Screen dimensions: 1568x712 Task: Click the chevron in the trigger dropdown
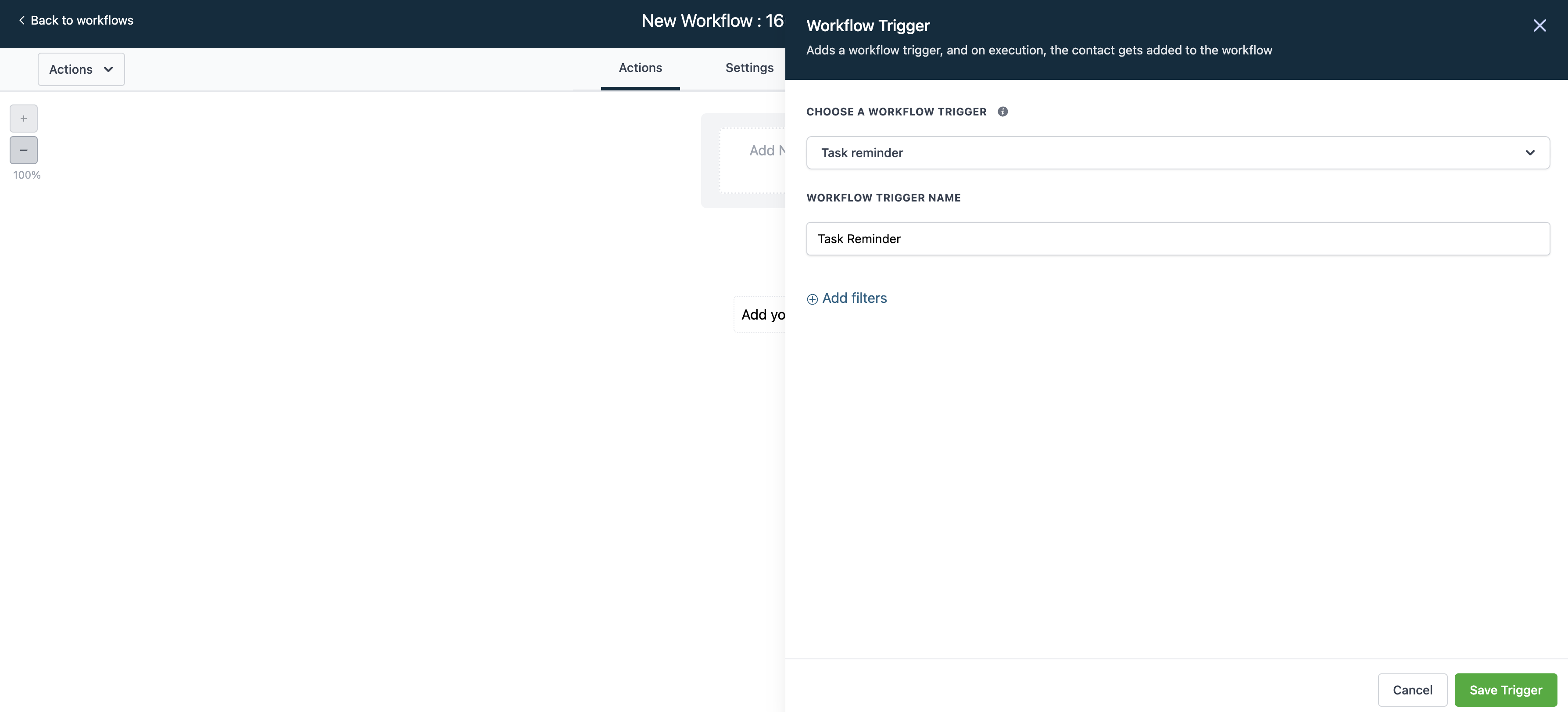coord(1530,153)
